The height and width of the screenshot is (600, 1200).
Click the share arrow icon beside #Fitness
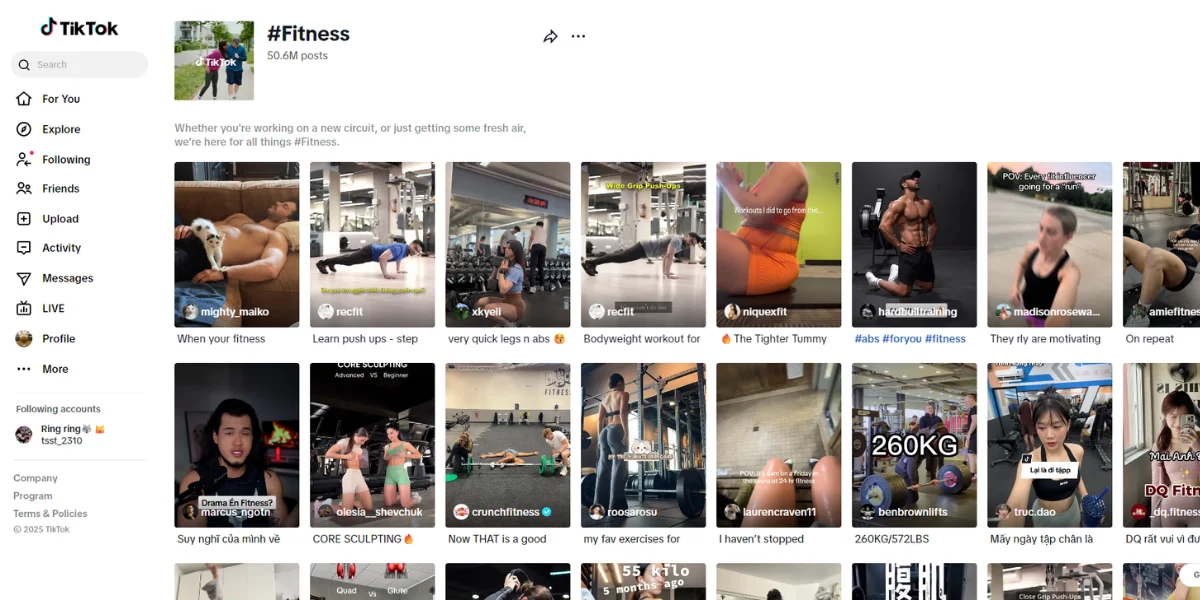[x=550, y=37]
